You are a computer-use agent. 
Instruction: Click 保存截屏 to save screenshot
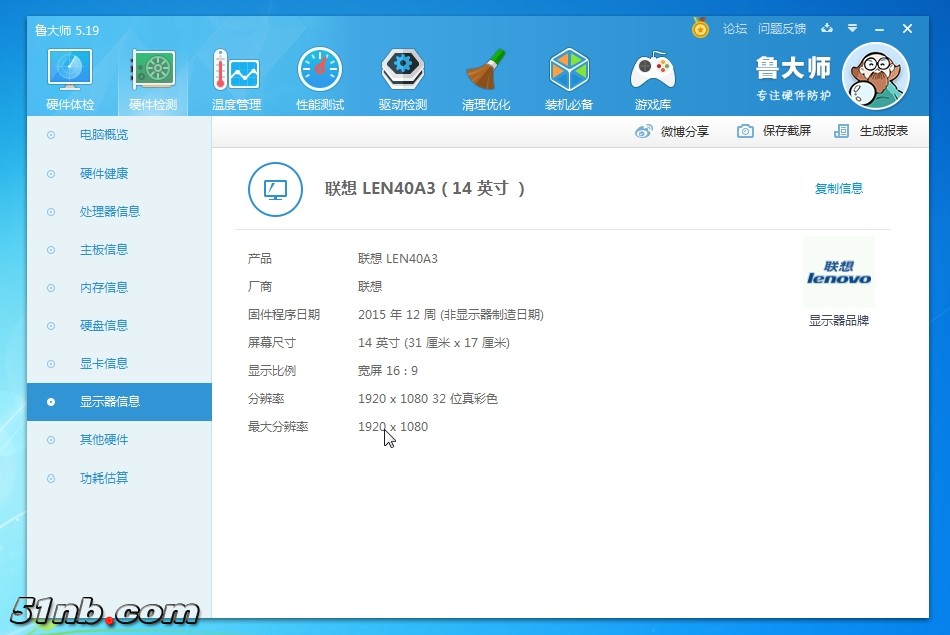click(x=774, y=131)
